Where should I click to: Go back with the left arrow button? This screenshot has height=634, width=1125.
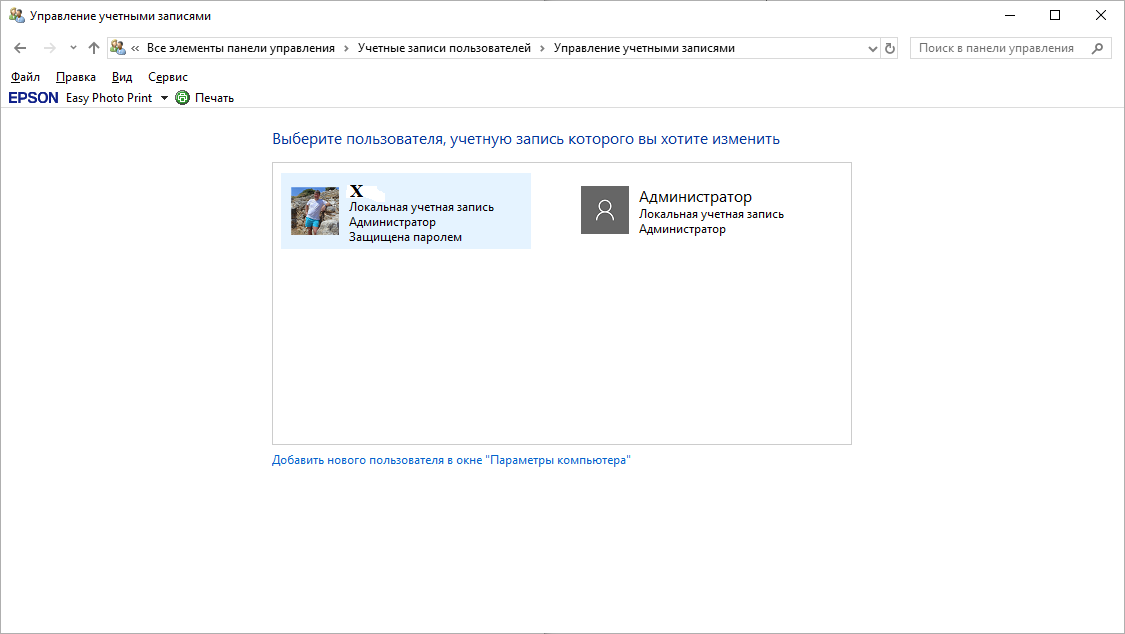coord(20,48)
